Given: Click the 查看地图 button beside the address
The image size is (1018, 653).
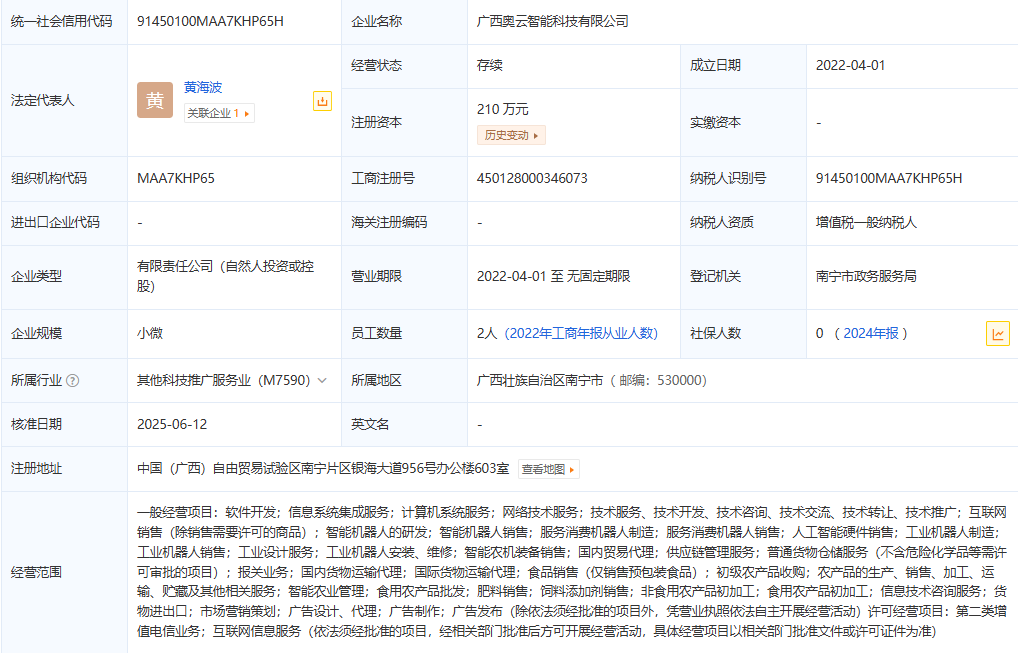Looking at the screenshot, I should tap(548, 469).
